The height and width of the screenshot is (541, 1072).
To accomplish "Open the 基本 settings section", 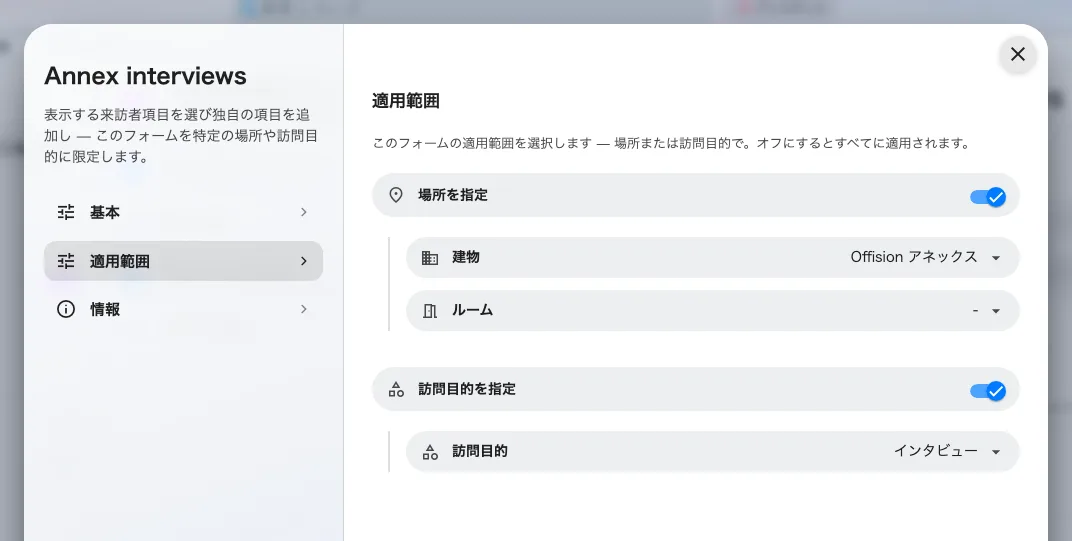I will tap(183, 212).
